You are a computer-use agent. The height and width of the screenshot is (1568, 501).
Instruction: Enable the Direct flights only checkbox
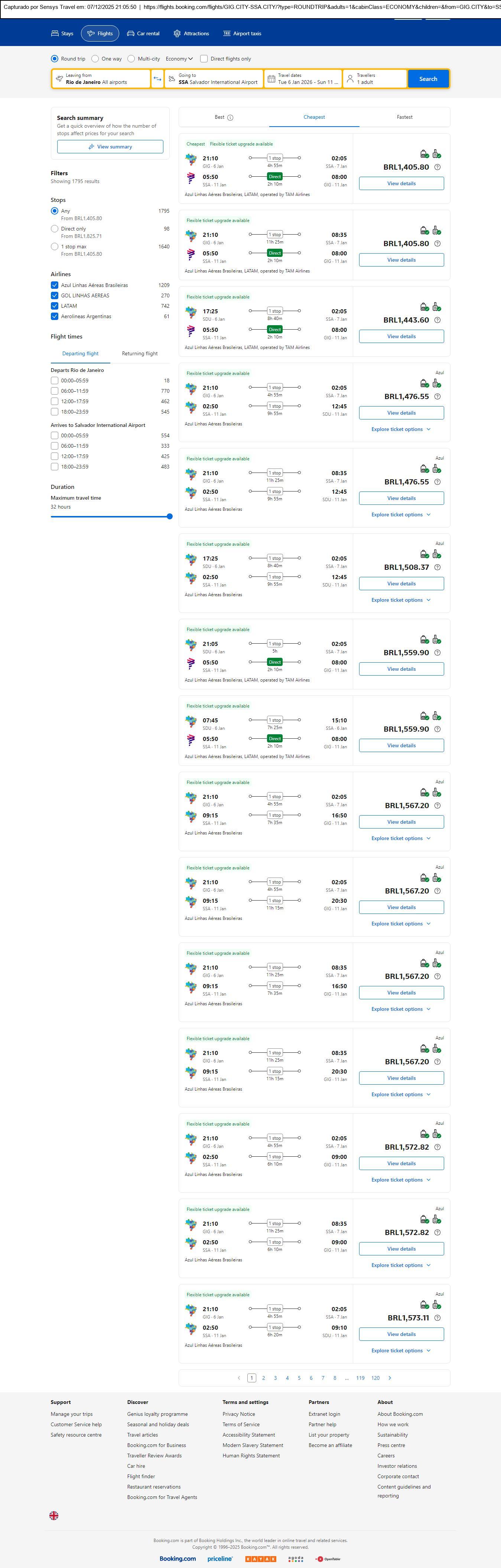pyautogui.click(x=205, y=59)
